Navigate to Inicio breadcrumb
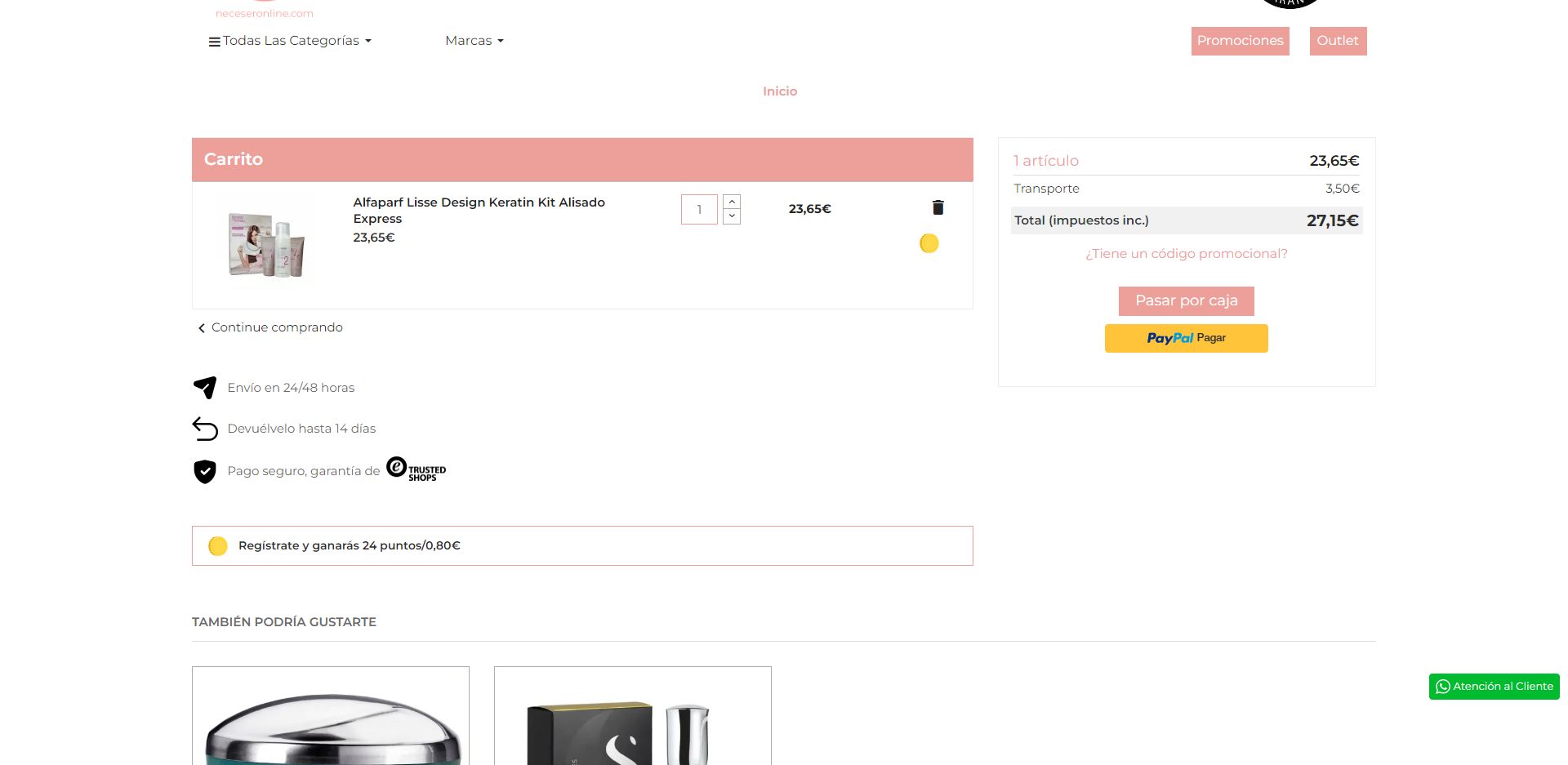This screenshot has height=765, width=1568. tap(780, 91)
